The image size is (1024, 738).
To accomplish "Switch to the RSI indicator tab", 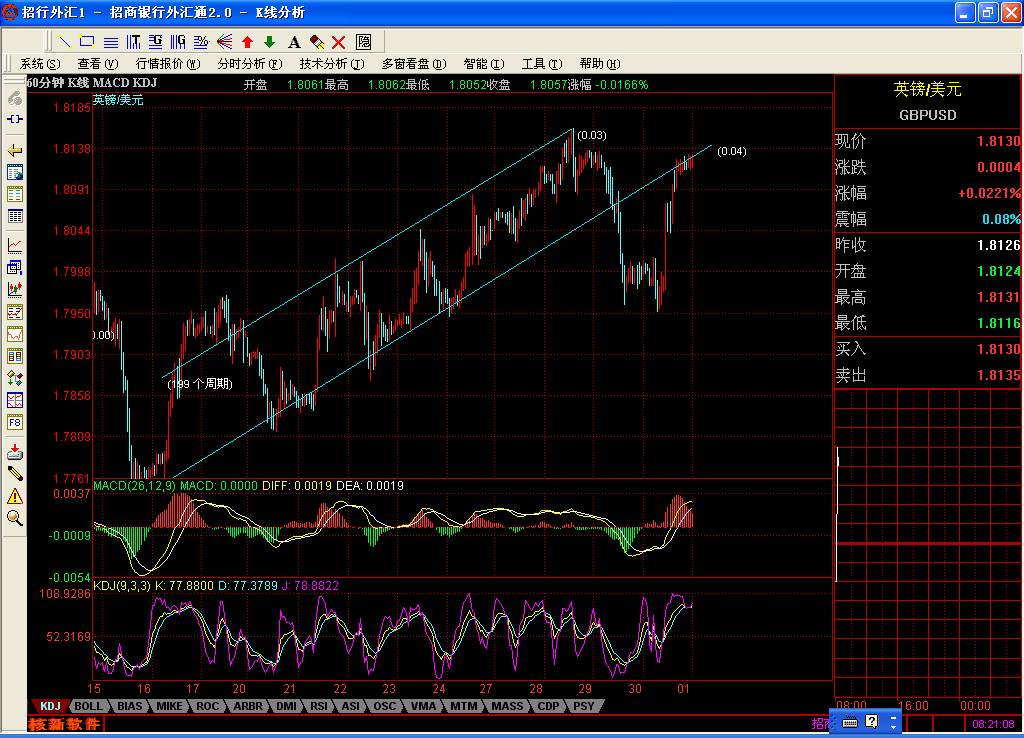I will click(x=319, y=706).
